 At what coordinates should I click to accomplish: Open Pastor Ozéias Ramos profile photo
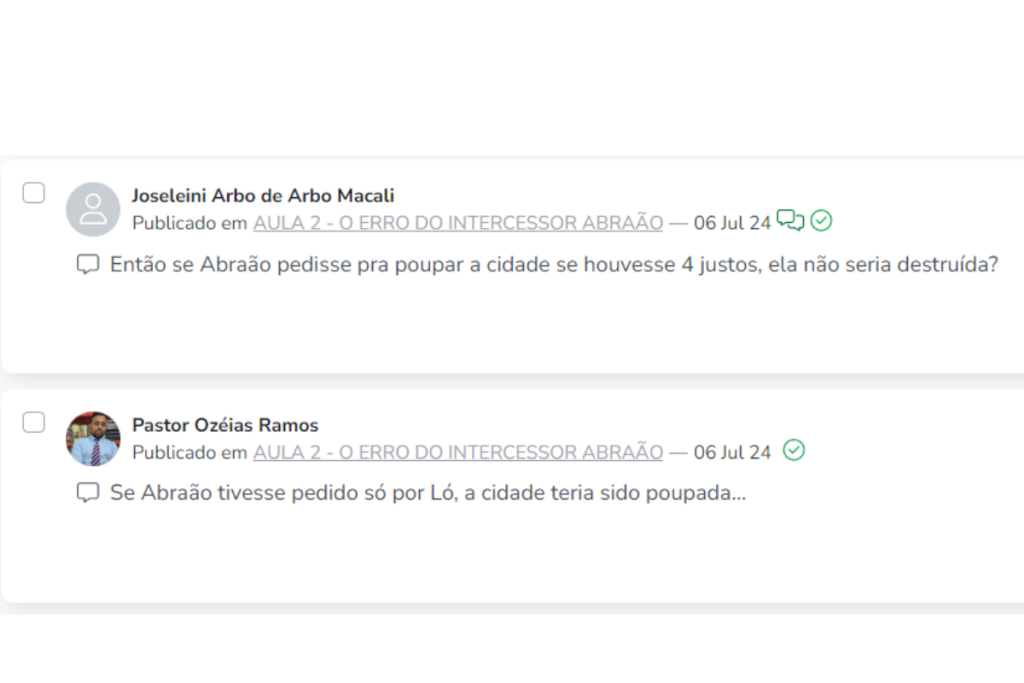[93, 438]
